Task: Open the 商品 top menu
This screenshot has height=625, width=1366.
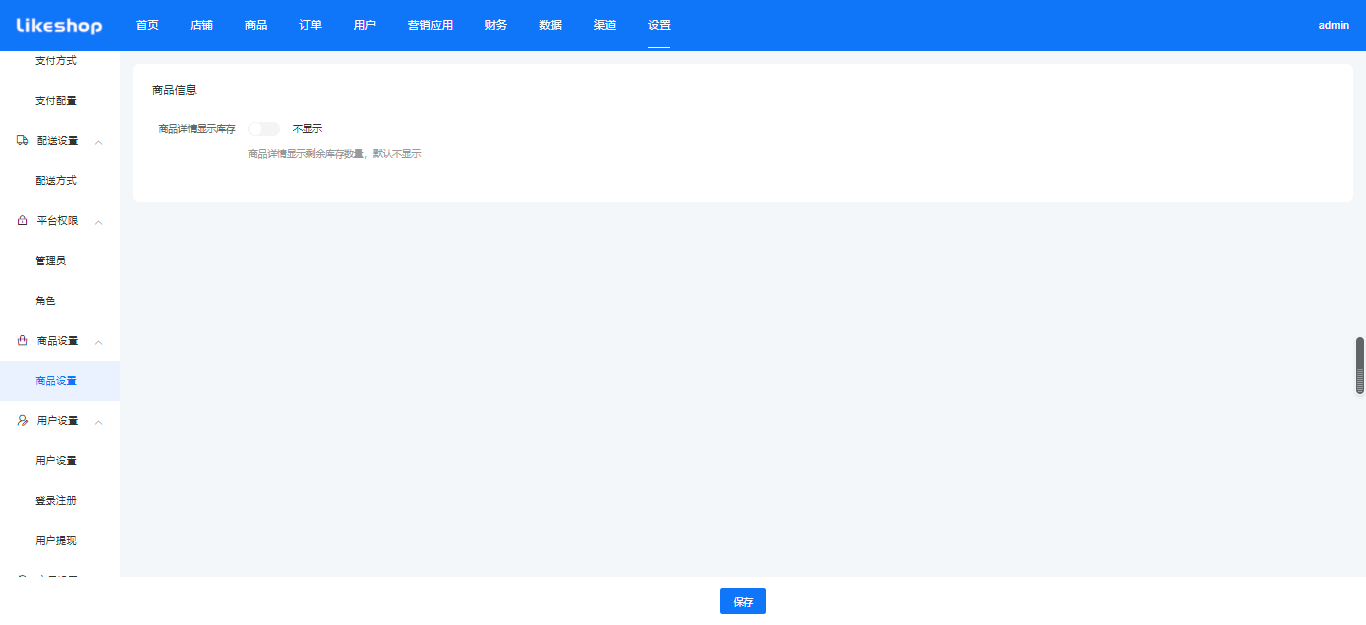Action: [256, 25]
